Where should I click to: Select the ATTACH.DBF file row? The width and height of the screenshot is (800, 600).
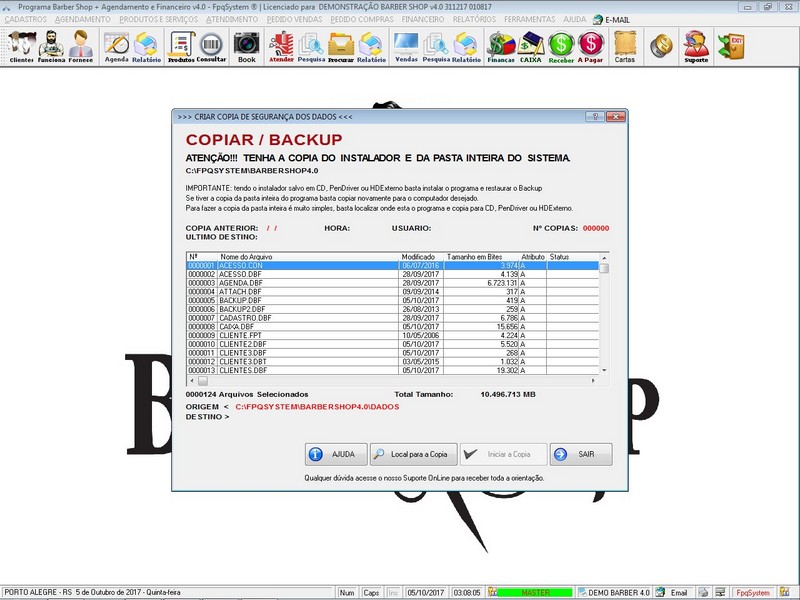pyautogui.click(x=392, y=291)
